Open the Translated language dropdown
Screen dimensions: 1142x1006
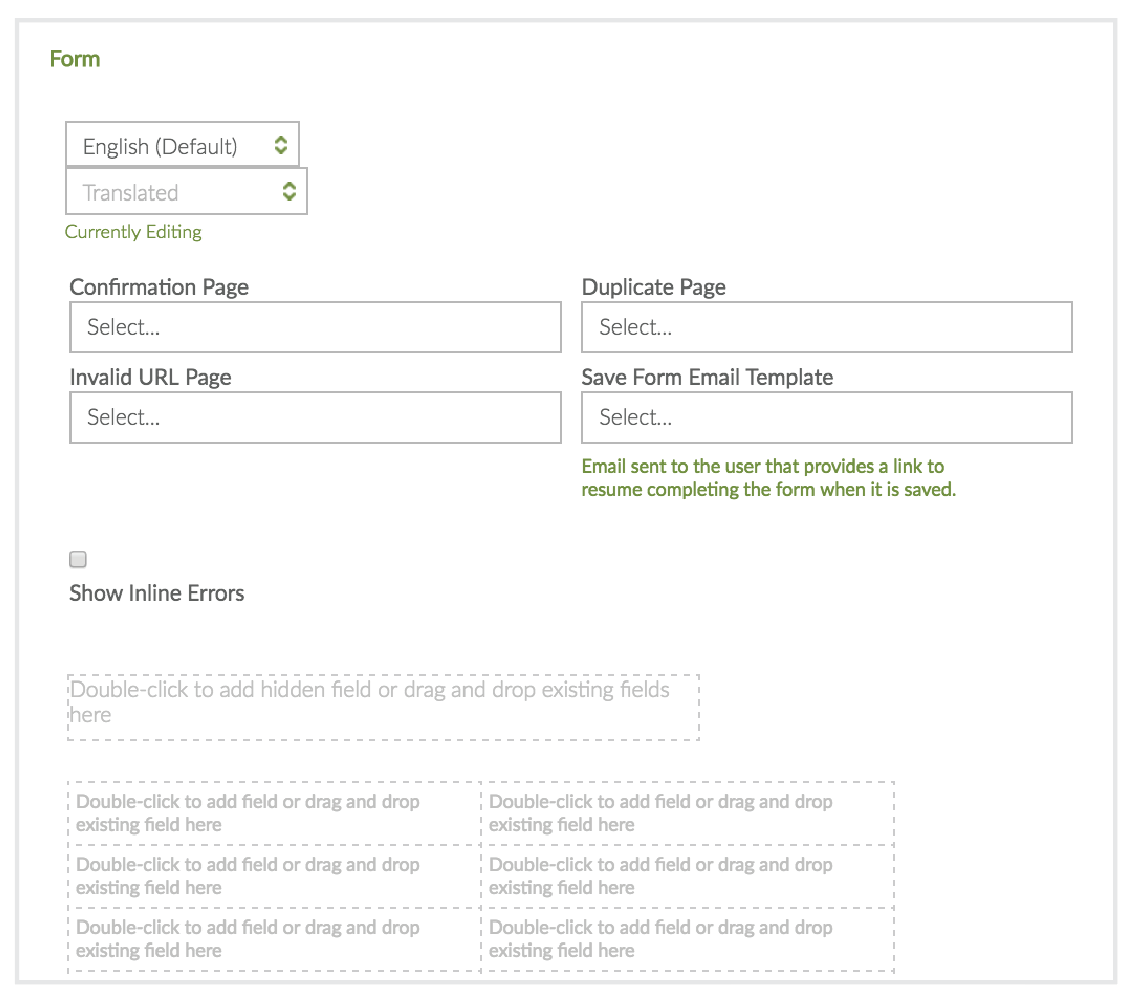coord(186,192)
